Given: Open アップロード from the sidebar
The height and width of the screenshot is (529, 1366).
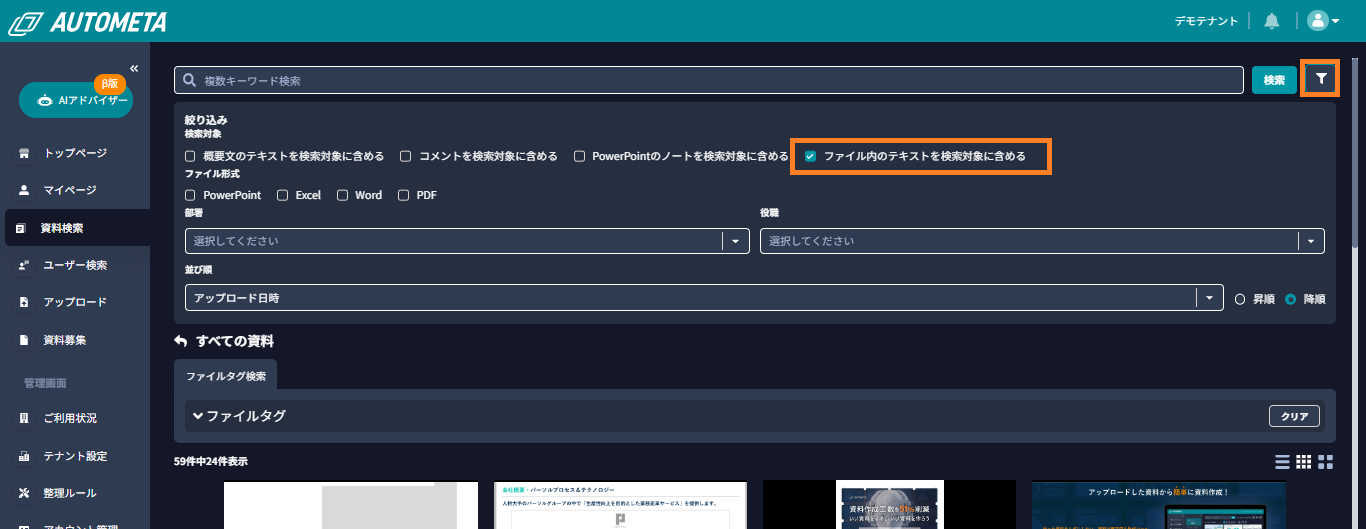Looking at the screenshot, I should (74, 302).
